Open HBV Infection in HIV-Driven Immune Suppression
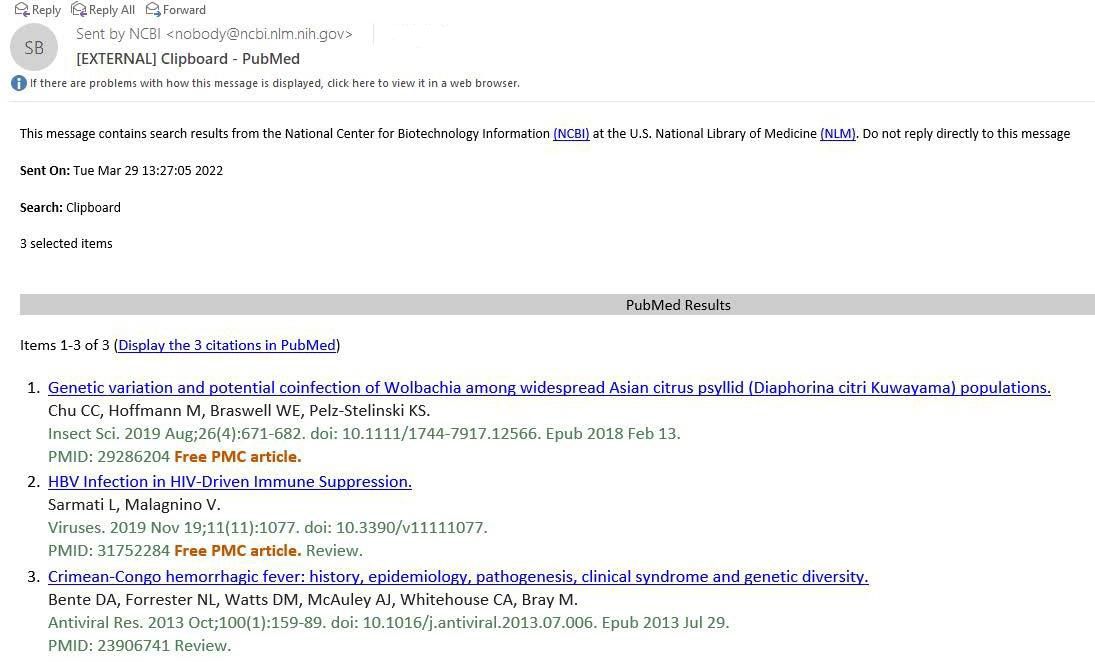Image resolution: width=1095 pixels, height=662 pixels. click(x=230, y=481)
